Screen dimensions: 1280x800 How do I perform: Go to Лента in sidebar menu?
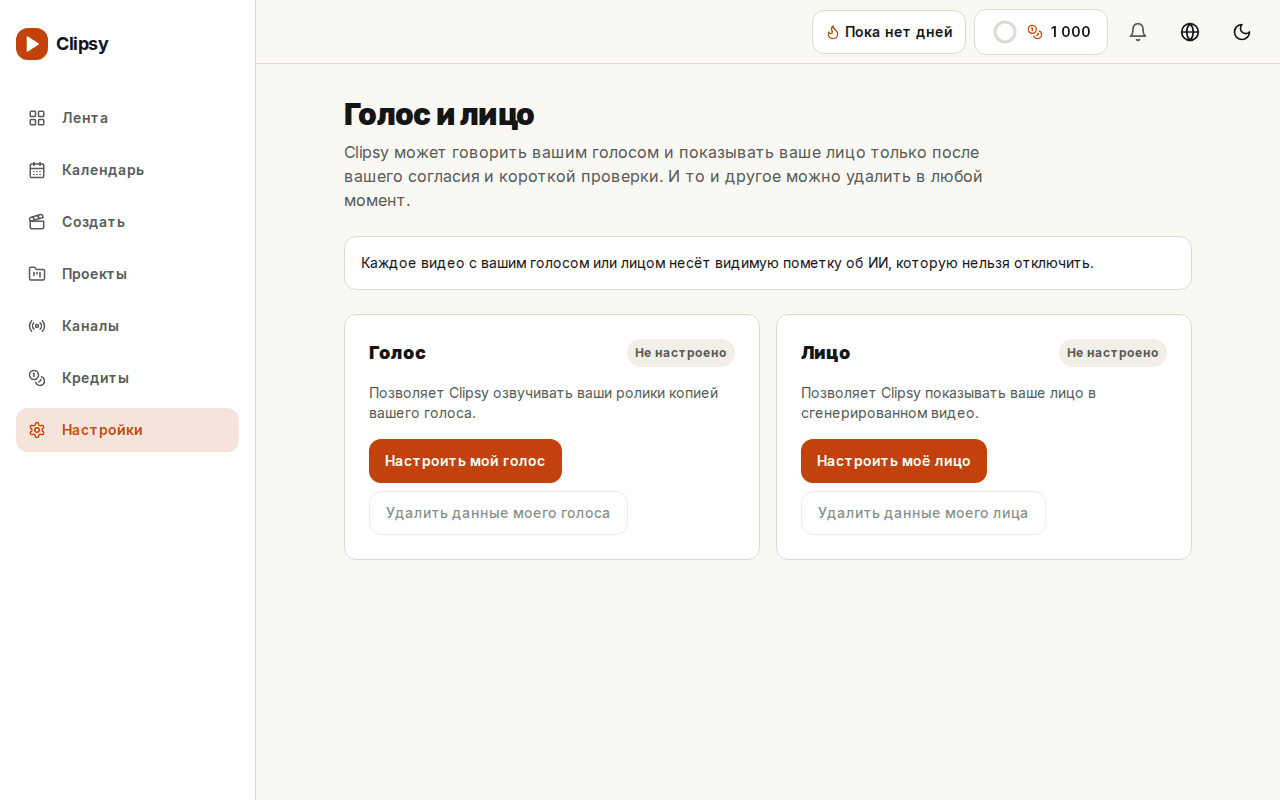point(127,118)
